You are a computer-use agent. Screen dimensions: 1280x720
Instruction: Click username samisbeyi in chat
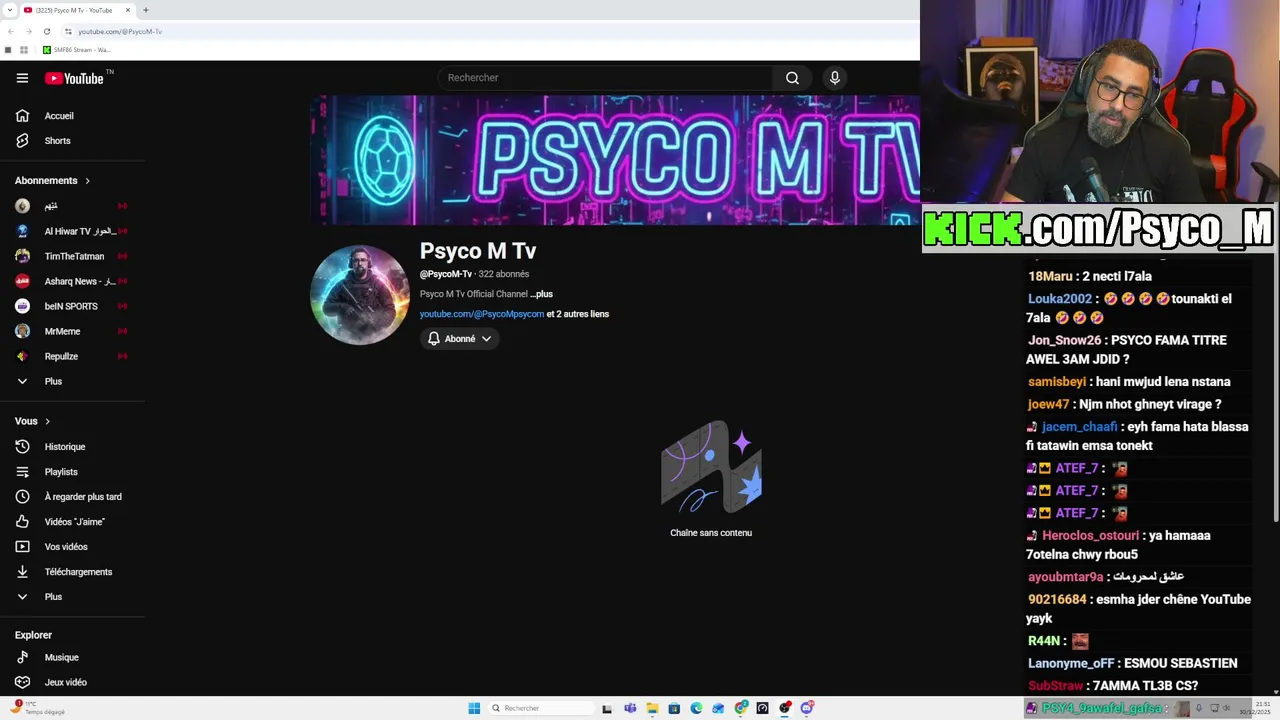point(1057,382)
